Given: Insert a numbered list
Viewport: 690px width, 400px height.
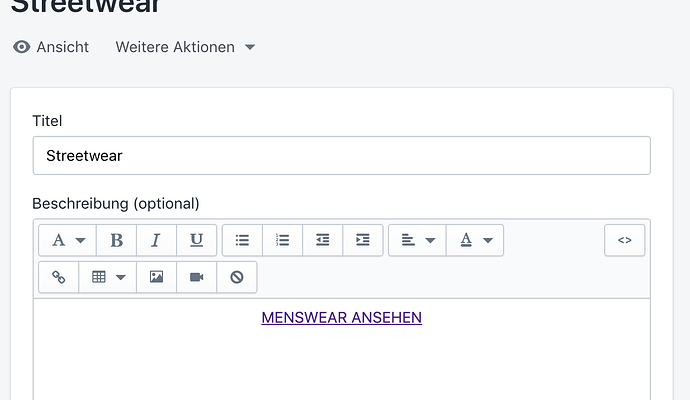Looking at the screenshot, I should [282, 240].
